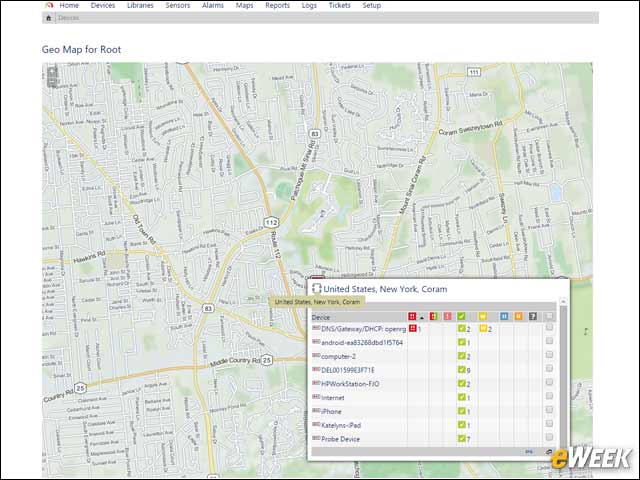Click the yellow Warning icon in DNS/Gateway row
Viewport: 640px width, 480px height.
[483, 328]
